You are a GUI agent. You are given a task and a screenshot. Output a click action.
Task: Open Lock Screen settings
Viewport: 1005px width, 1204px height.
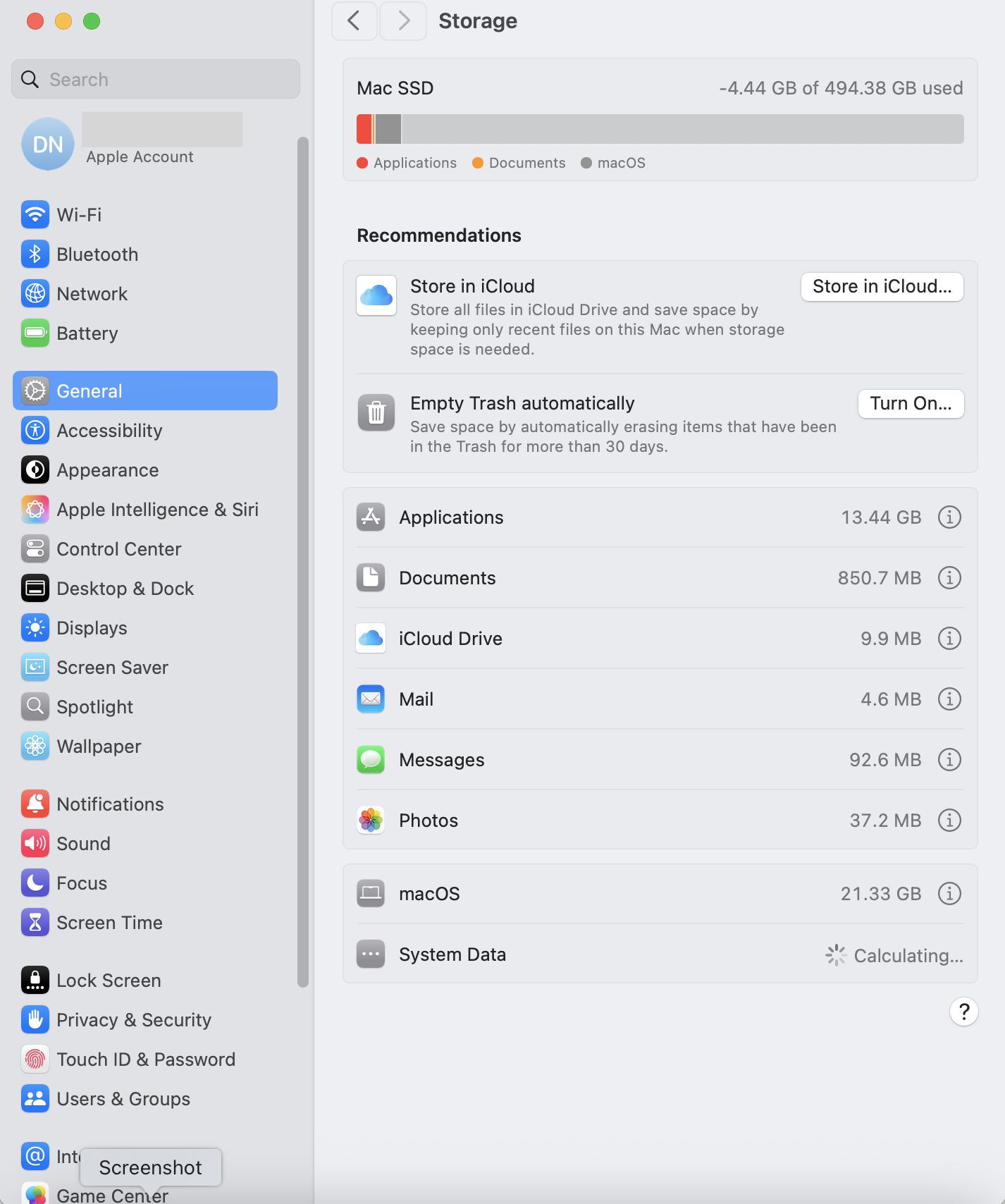coord(145,980)
